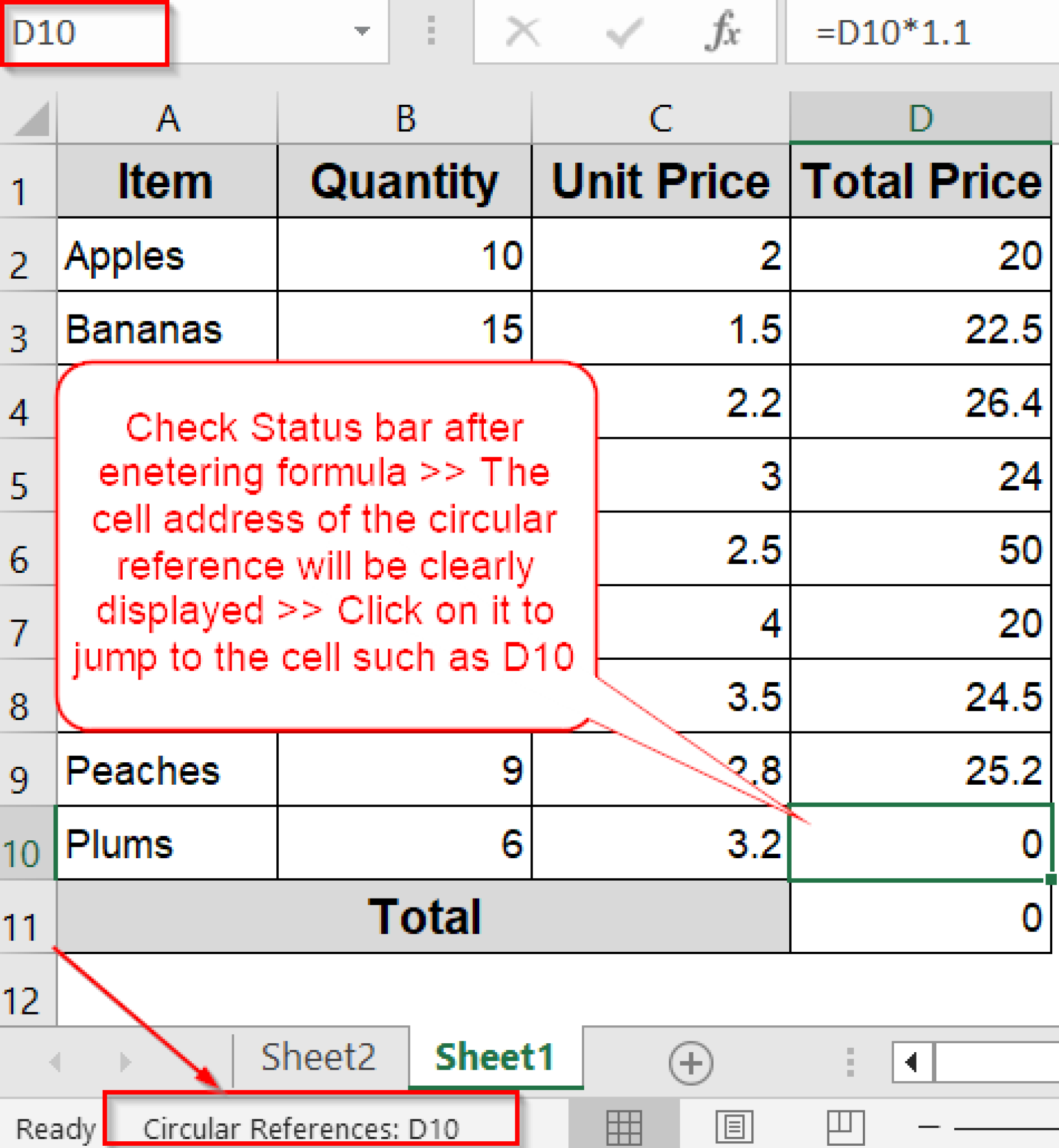Click the Insert Function fx icon
This screenshot has height=1148, width=1059.
pyautogui.click(x=725, y=31)
